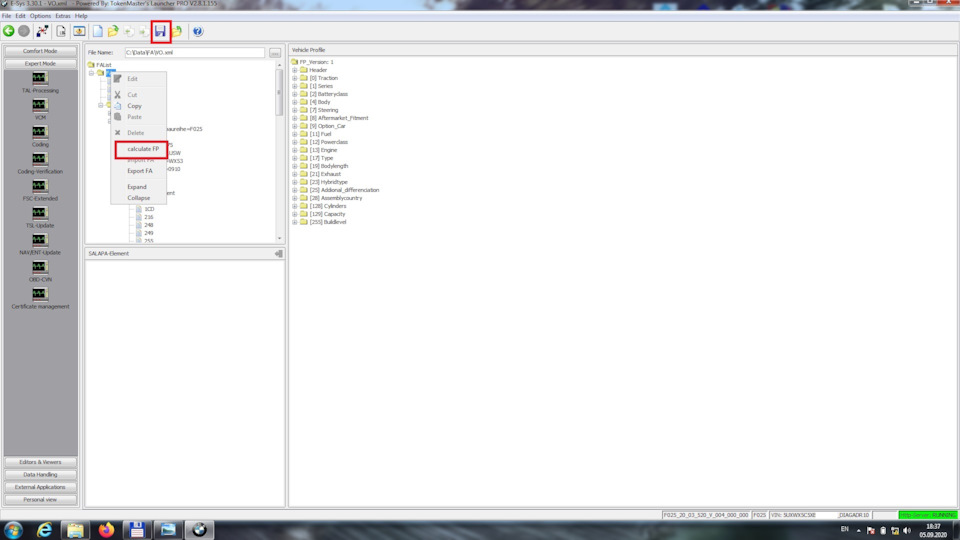Open Windows Explorer folder from taskbar
Image resolution: width=960 pixels, height=540 pixels.
tap(75, 530)
